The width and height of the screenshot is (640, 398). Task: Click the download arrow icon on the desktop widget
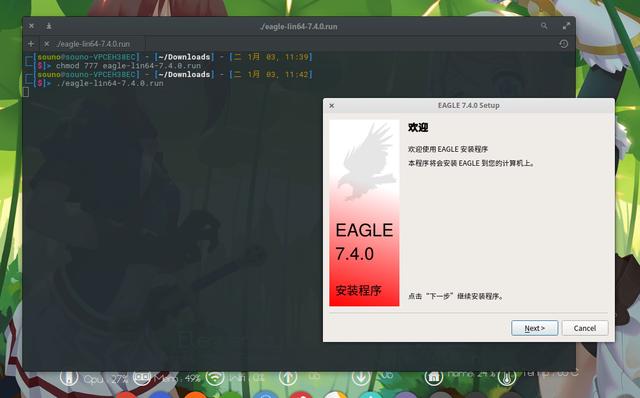pyautogui.click(x=361, y=377)
